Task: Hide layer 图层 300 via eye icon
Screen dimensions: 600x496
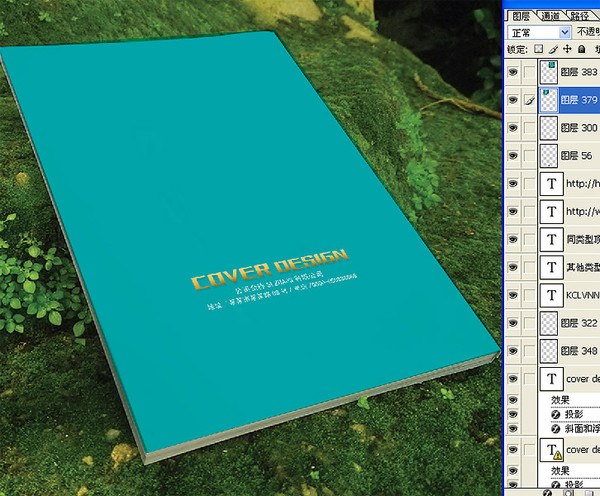Action: (513, 127)
